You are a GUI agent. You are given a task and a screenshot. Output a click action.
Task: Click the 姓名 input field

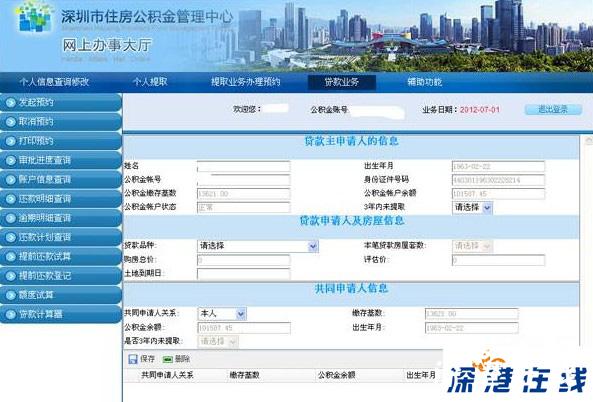[x=244, y=166]
